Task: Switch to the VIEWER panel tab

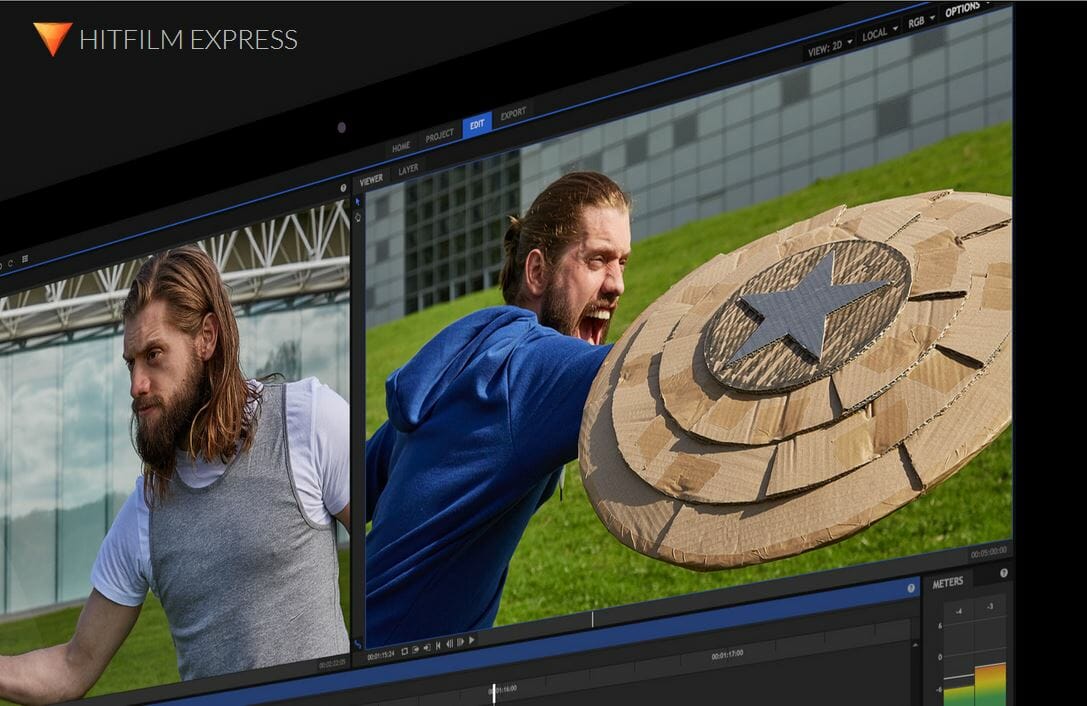Action: [371, 180]
